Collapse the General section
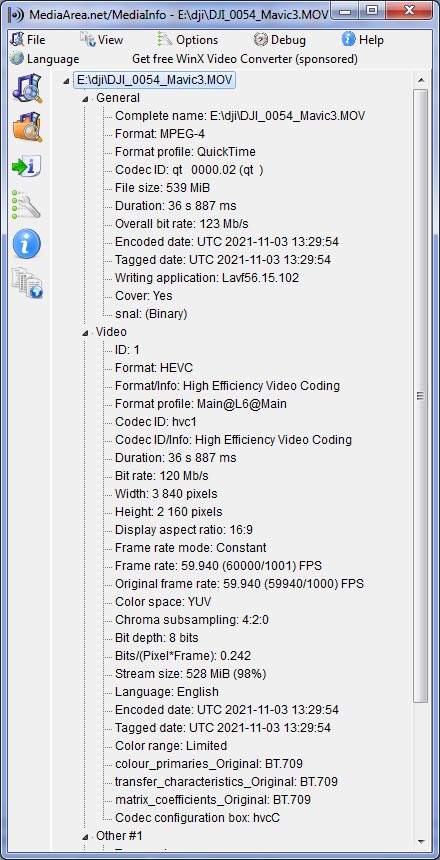Screen dimensions: 440x860 (85, 99)
